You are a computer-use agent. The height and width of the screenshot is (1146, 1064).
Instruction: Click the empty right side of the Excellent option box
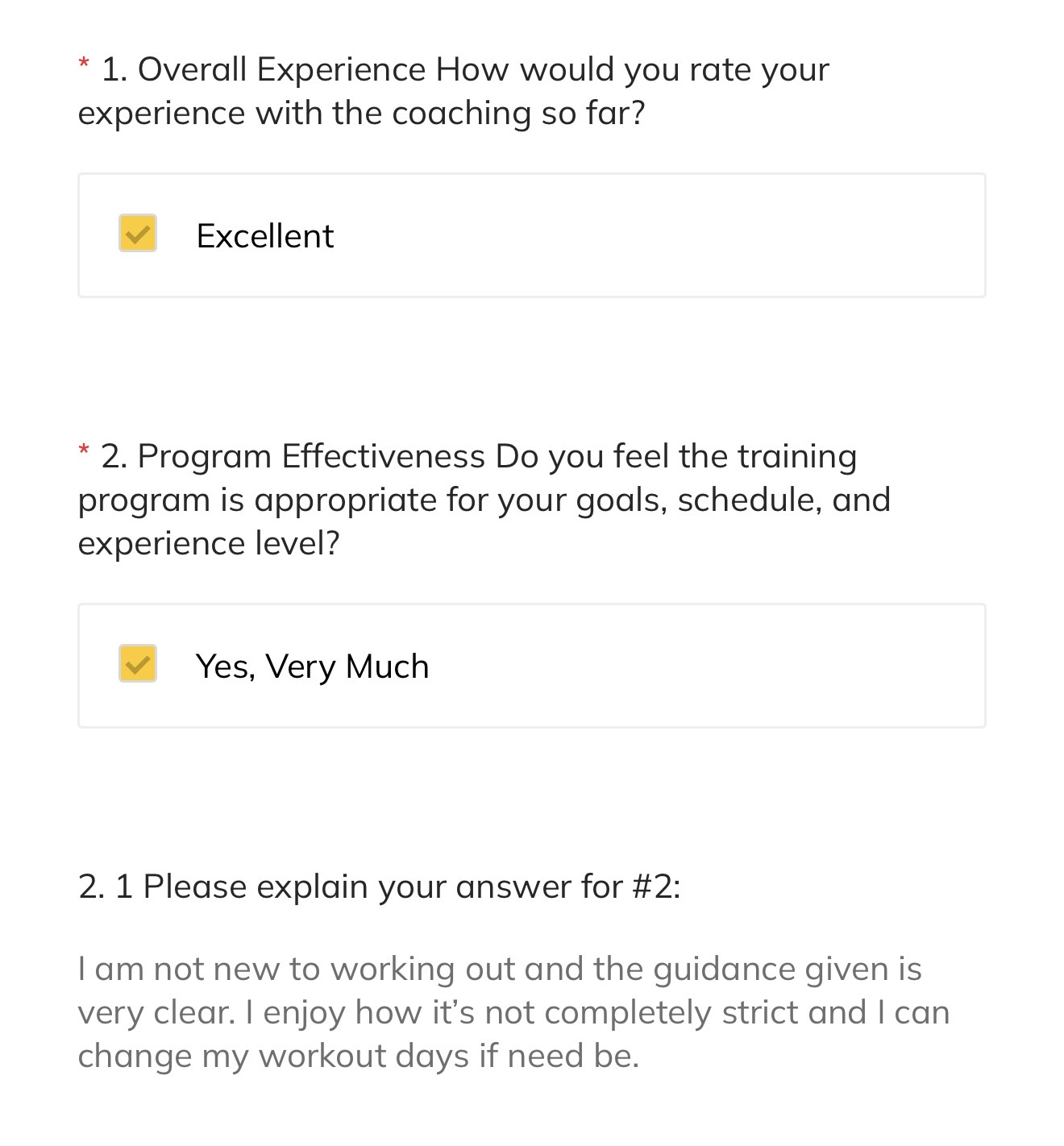coord(725,236)
